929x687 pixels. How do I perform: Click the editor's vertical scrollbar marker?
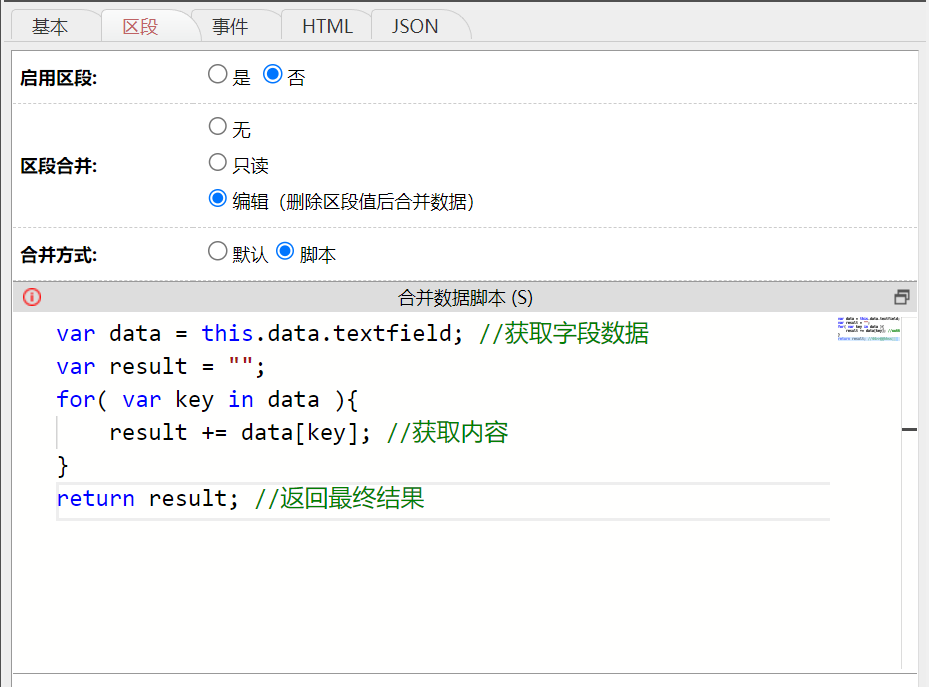tap(909, 429)
